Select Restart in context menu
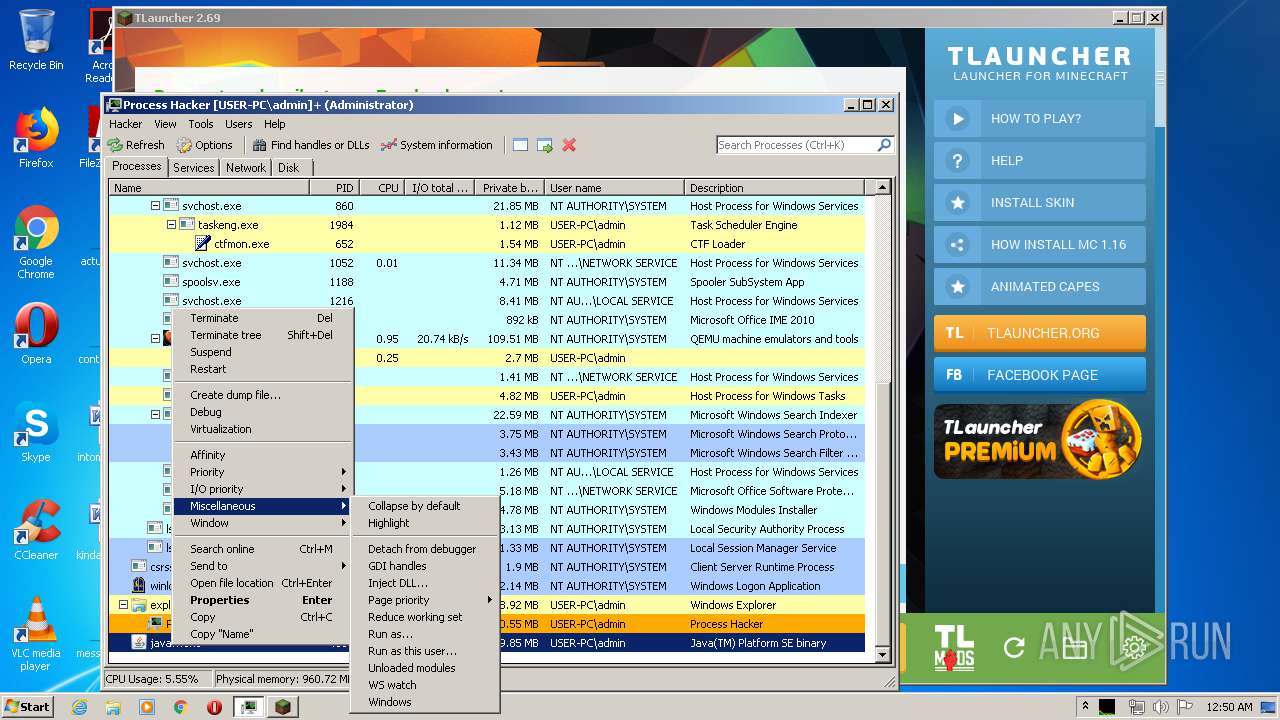The image size is (1280, 720). click(x=262, y=369)
